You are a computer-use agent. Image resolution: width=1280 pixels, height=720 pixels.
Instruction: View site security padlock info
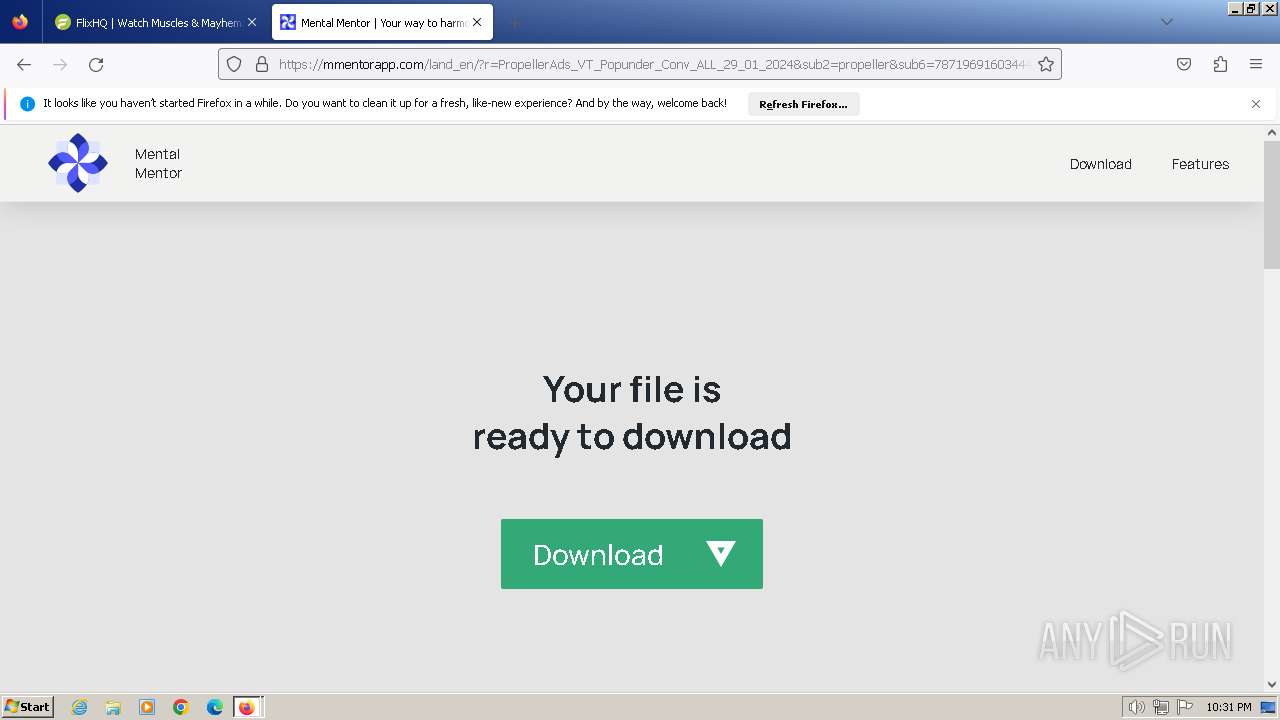[x=262, y=64]
